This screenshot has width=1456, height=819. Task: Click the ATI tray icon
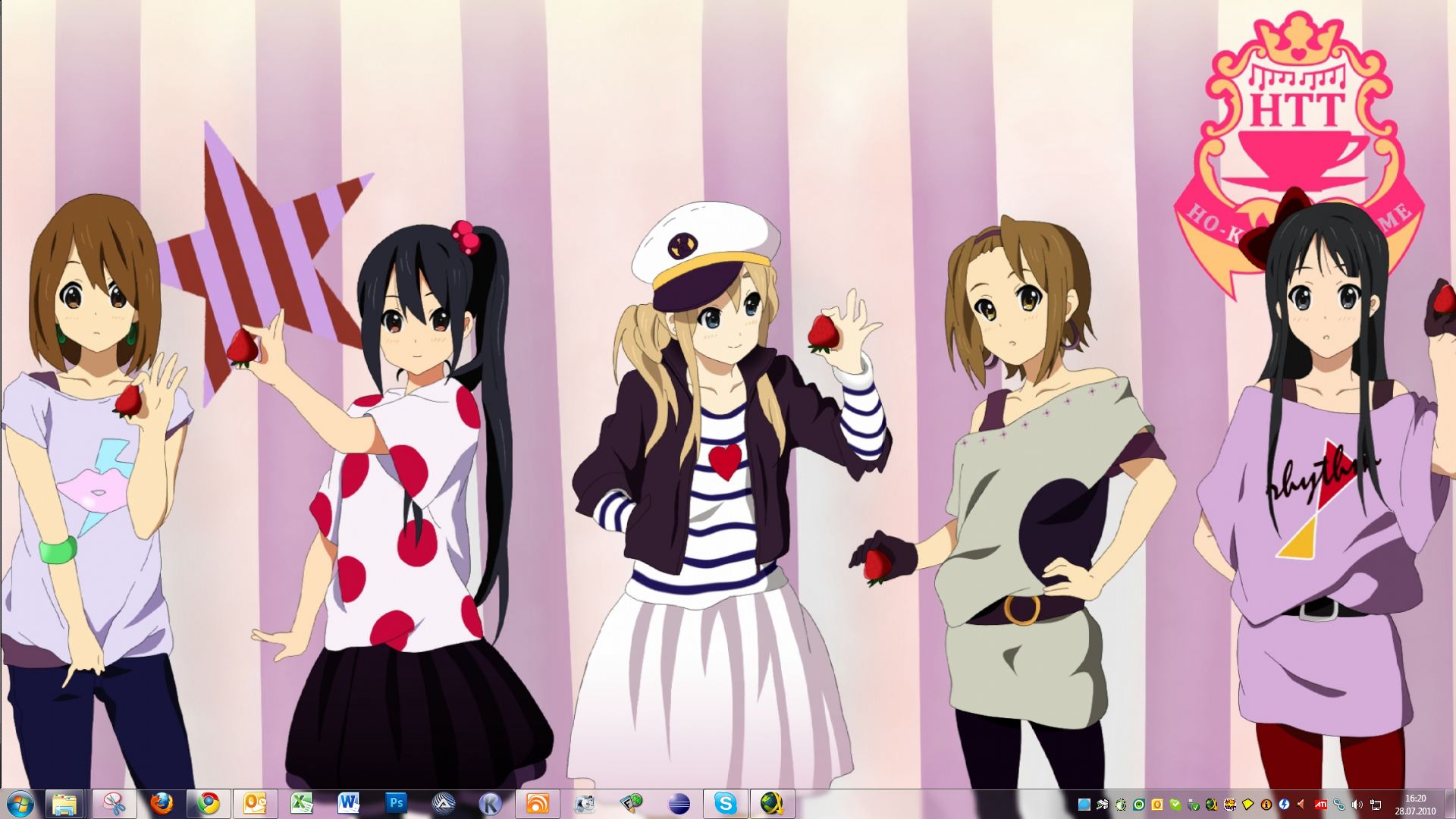click(x=1320, y=805)
